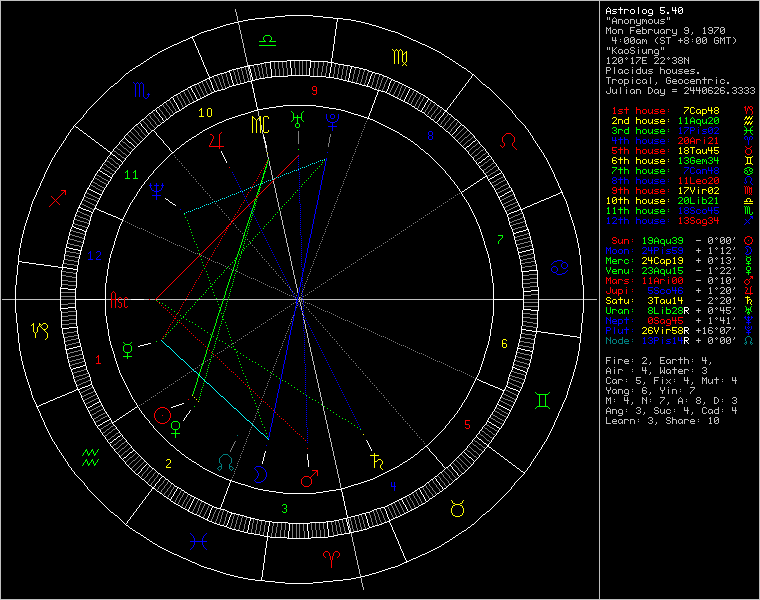Select house number 11 in the wheel
Image resolution: width=760 pixels, height=600 pixels.
(131, 174)
